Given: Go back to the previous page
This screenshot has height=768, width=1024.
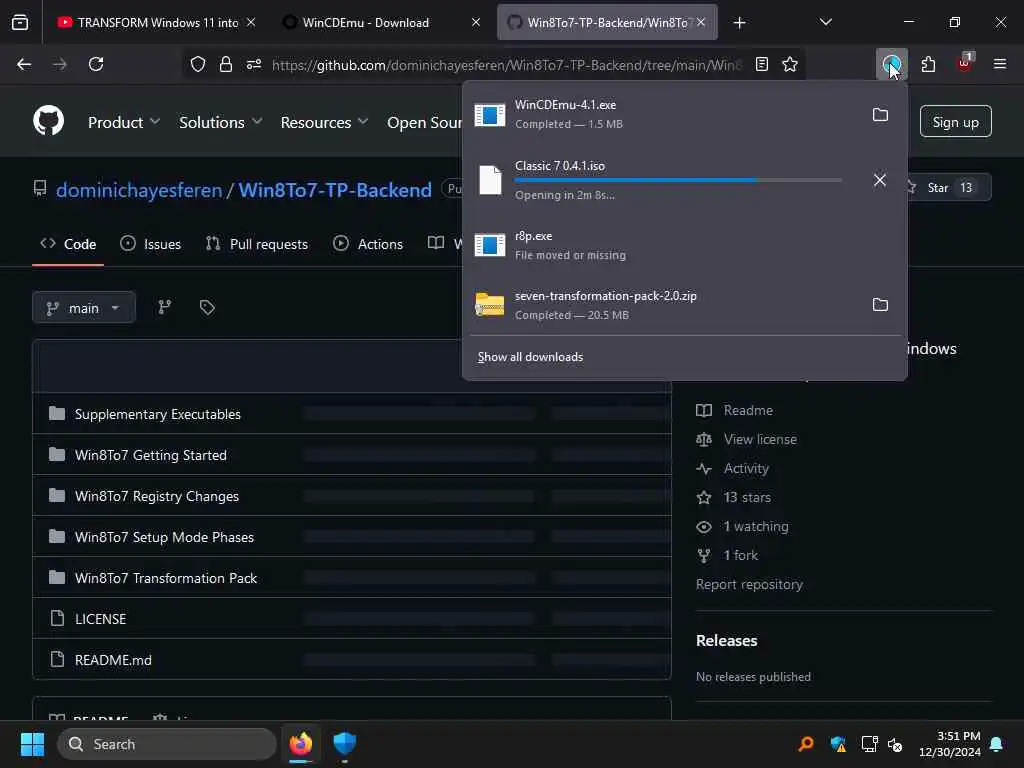Looking at the screenshot, I should [x=24, y=64].
